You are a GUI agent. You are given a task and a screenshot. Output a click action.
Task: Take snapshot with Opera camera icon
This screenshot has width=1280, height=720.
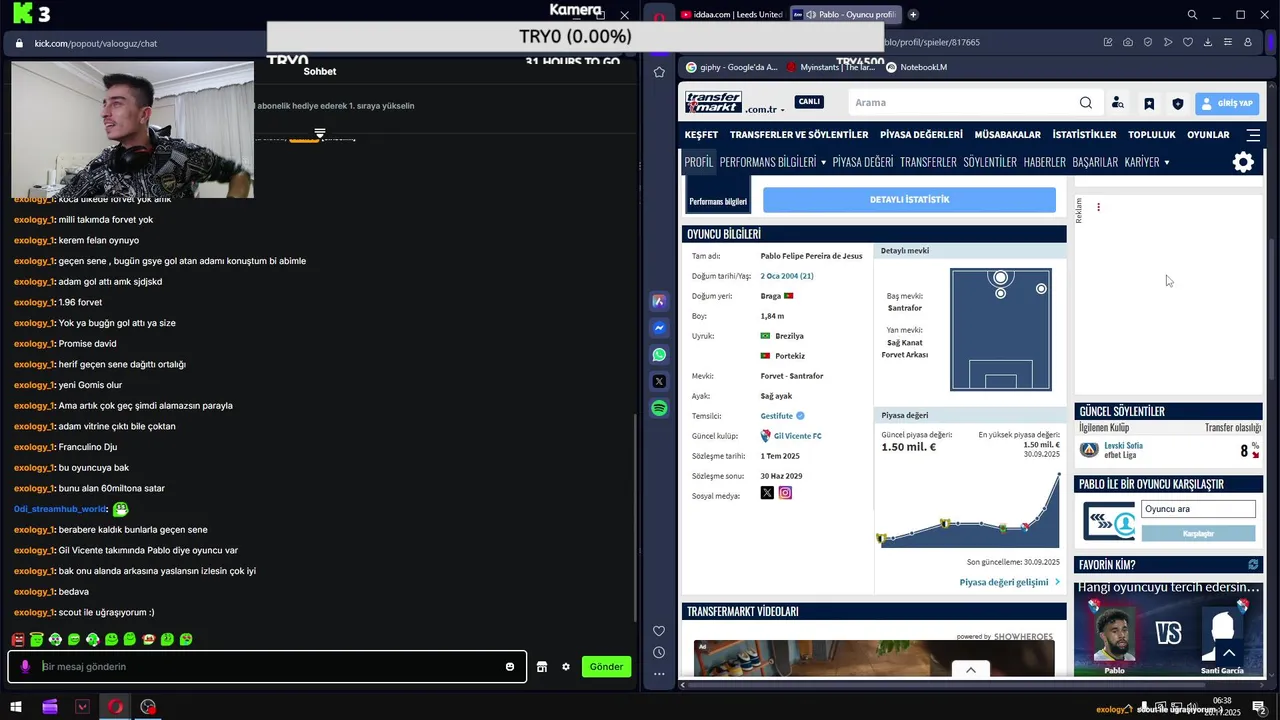pos(1128,43)
